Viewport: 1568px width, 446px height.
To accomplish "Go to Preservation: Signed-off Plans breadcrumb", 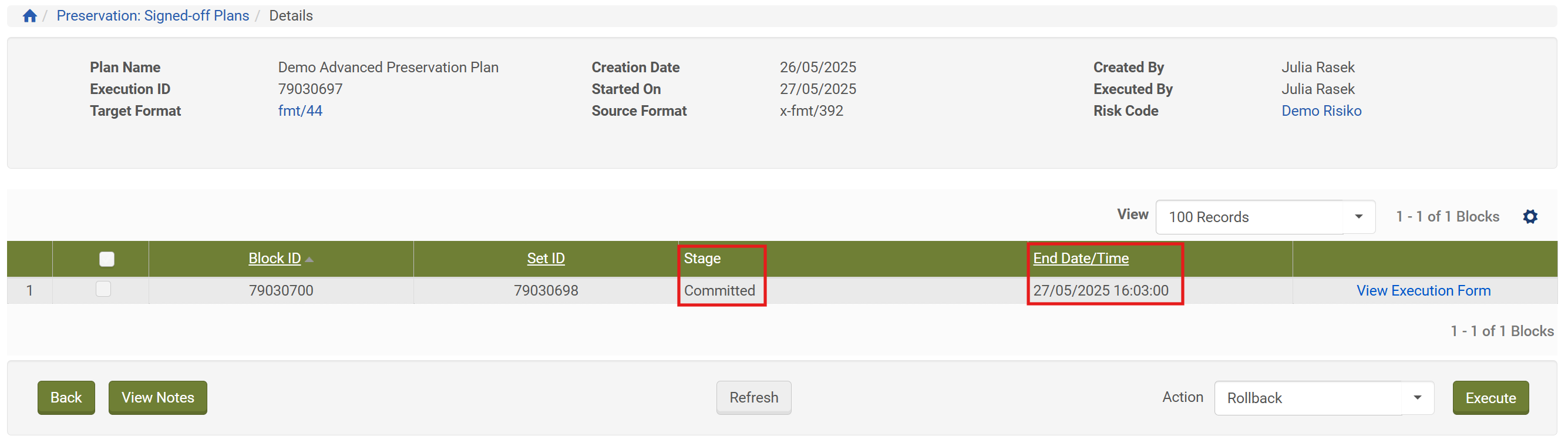I will coord(153,16).
